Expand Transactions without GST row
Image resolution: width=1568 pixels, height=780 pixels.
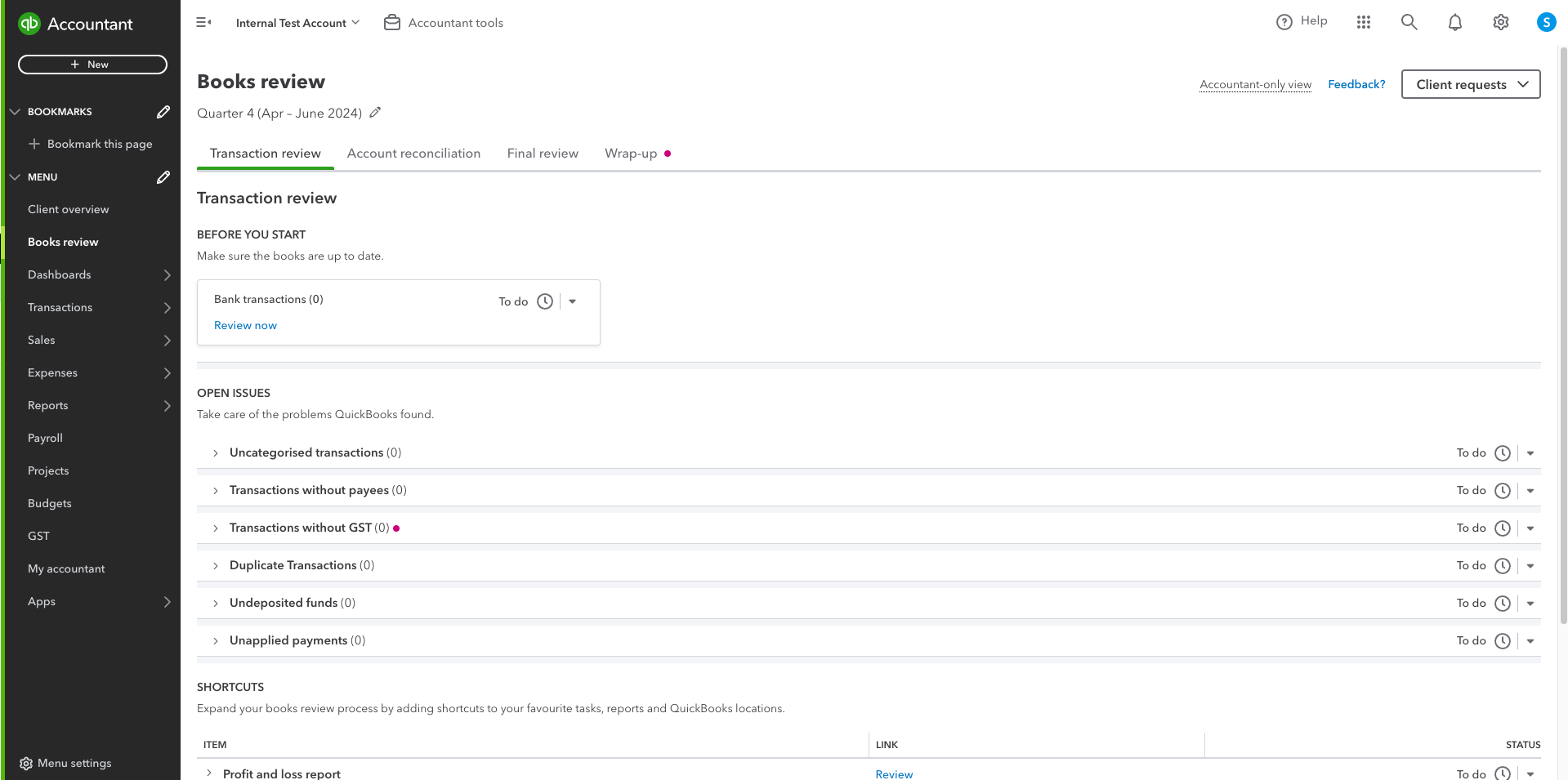click(216, 528)
